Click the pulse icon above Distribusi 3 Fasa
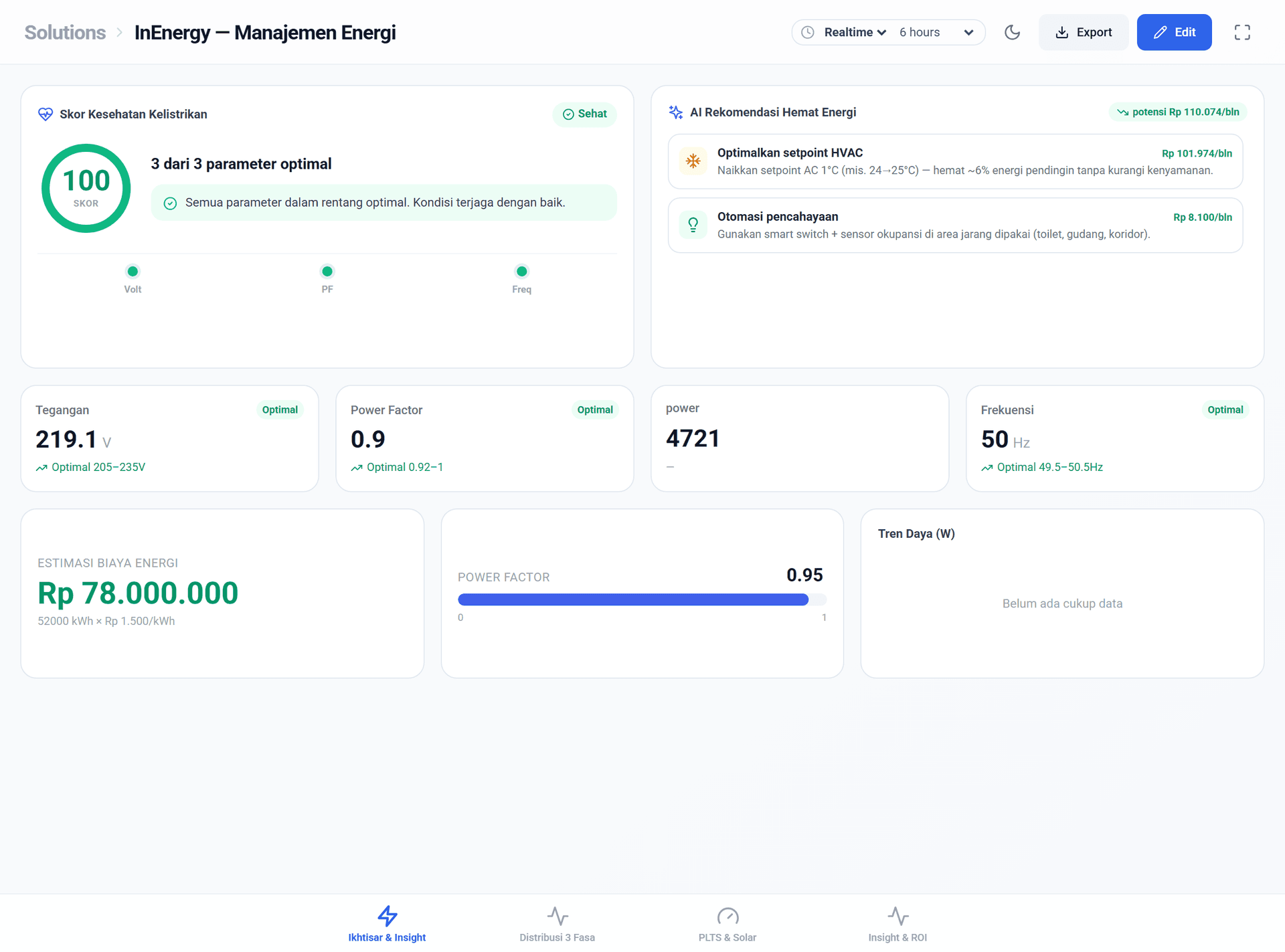 (558, 915)
